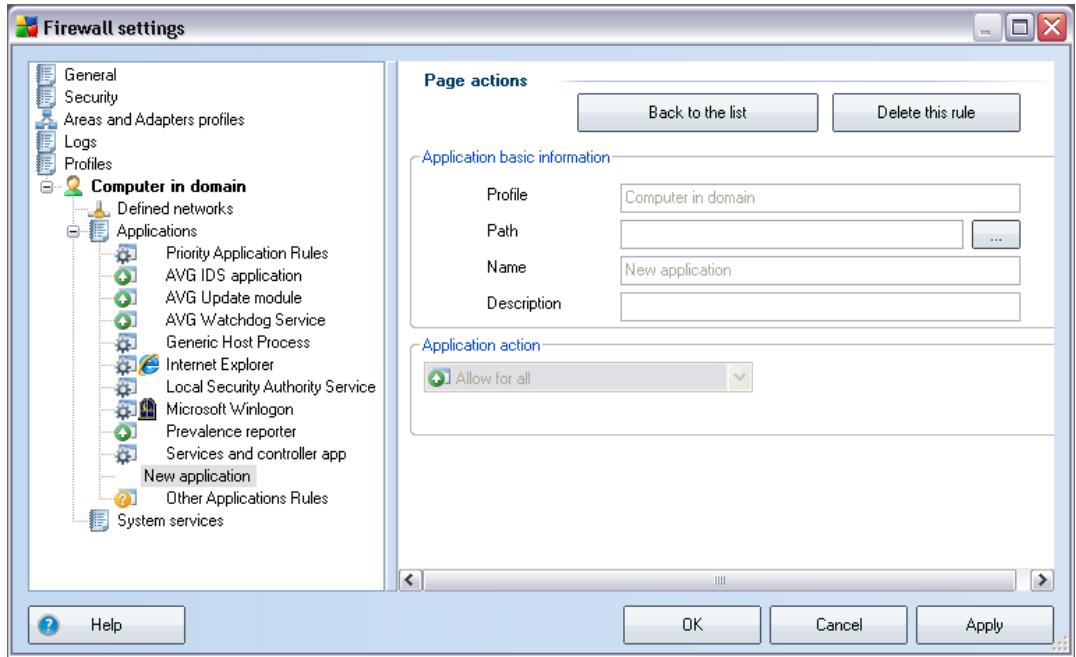Click the Profile field showing Computer in domain

(820, 198)
